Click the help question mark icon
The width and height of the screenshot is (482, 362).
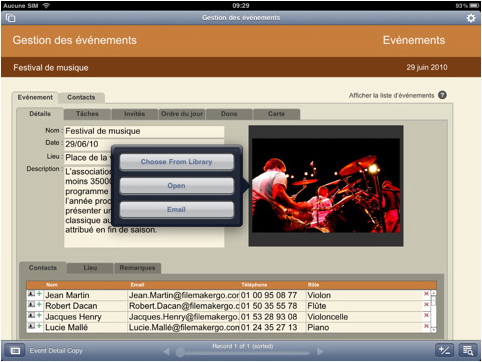click(442, 95)
